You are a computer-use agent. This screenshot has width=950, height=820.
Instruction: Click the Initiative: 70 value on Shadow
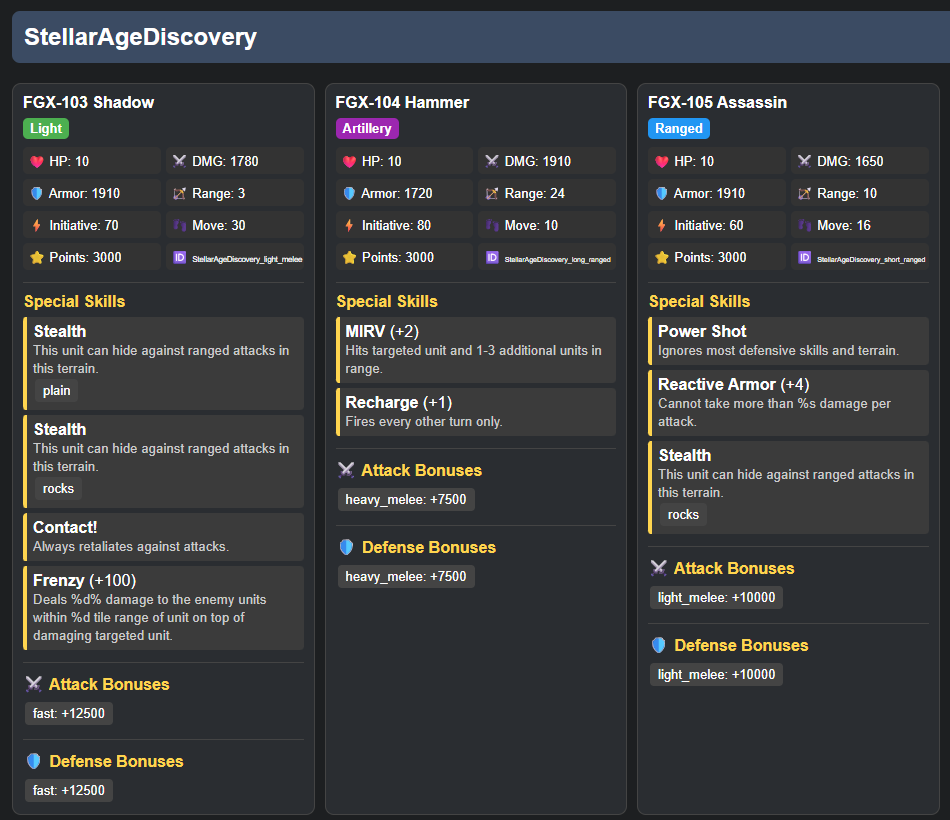84,225
